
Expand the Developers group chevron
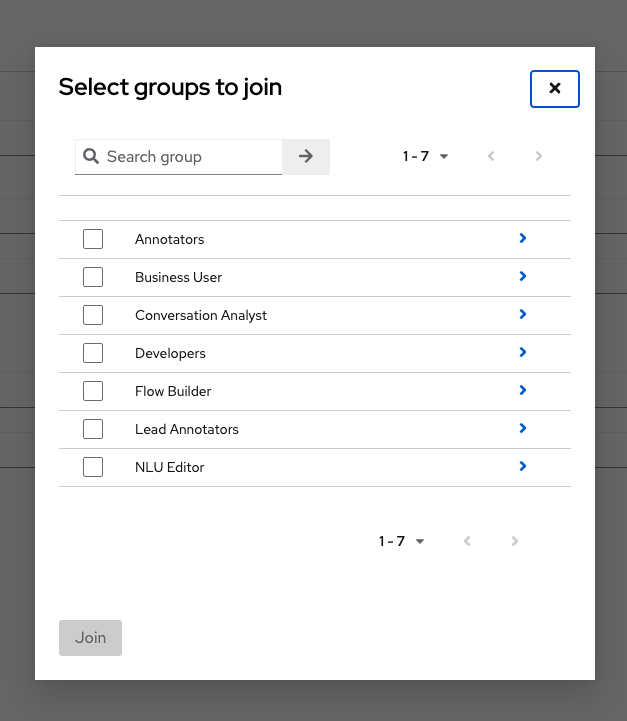(x=523, y=352)
